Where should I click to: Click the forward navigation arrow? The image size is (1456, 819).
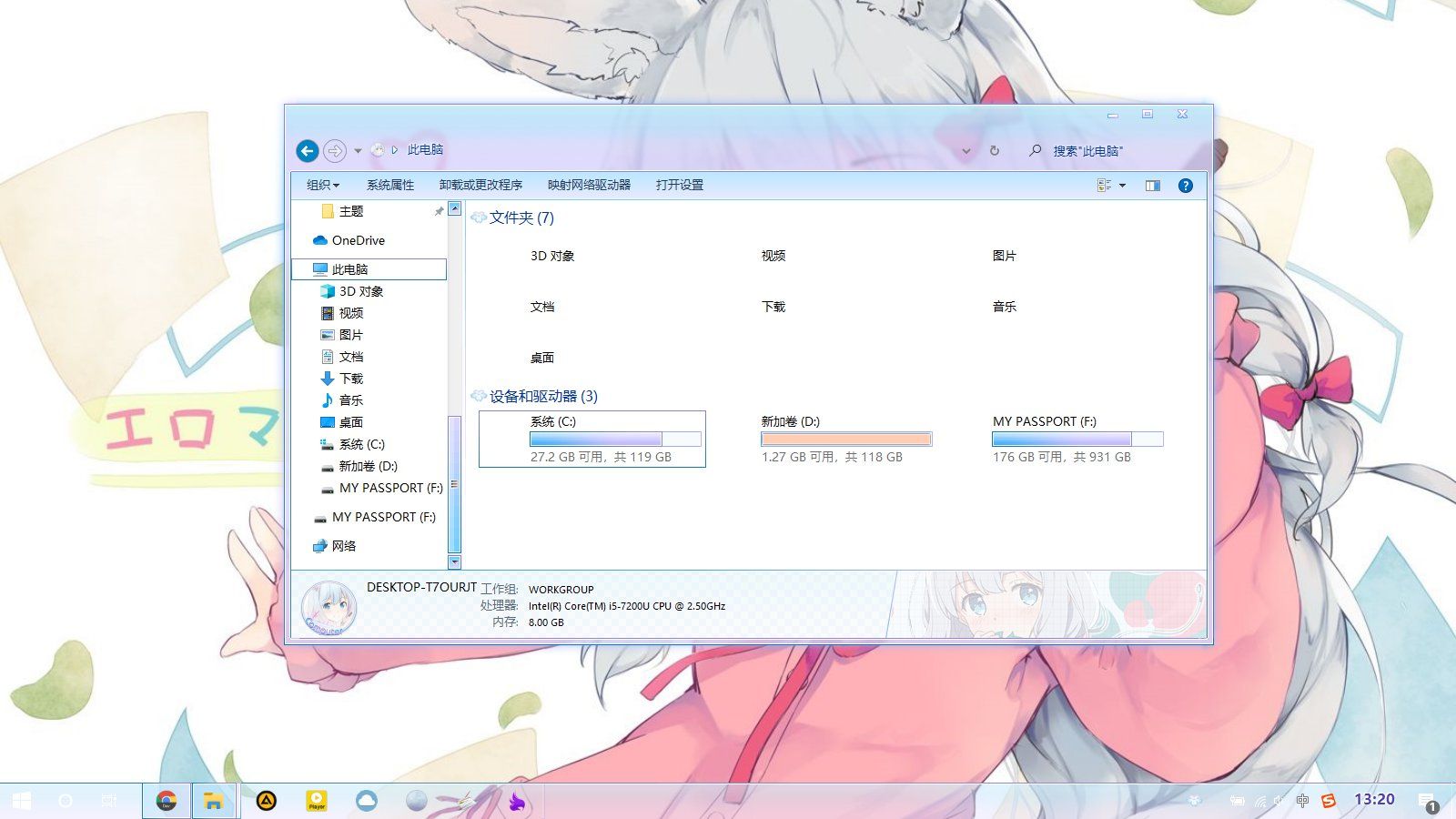point(335,151)
